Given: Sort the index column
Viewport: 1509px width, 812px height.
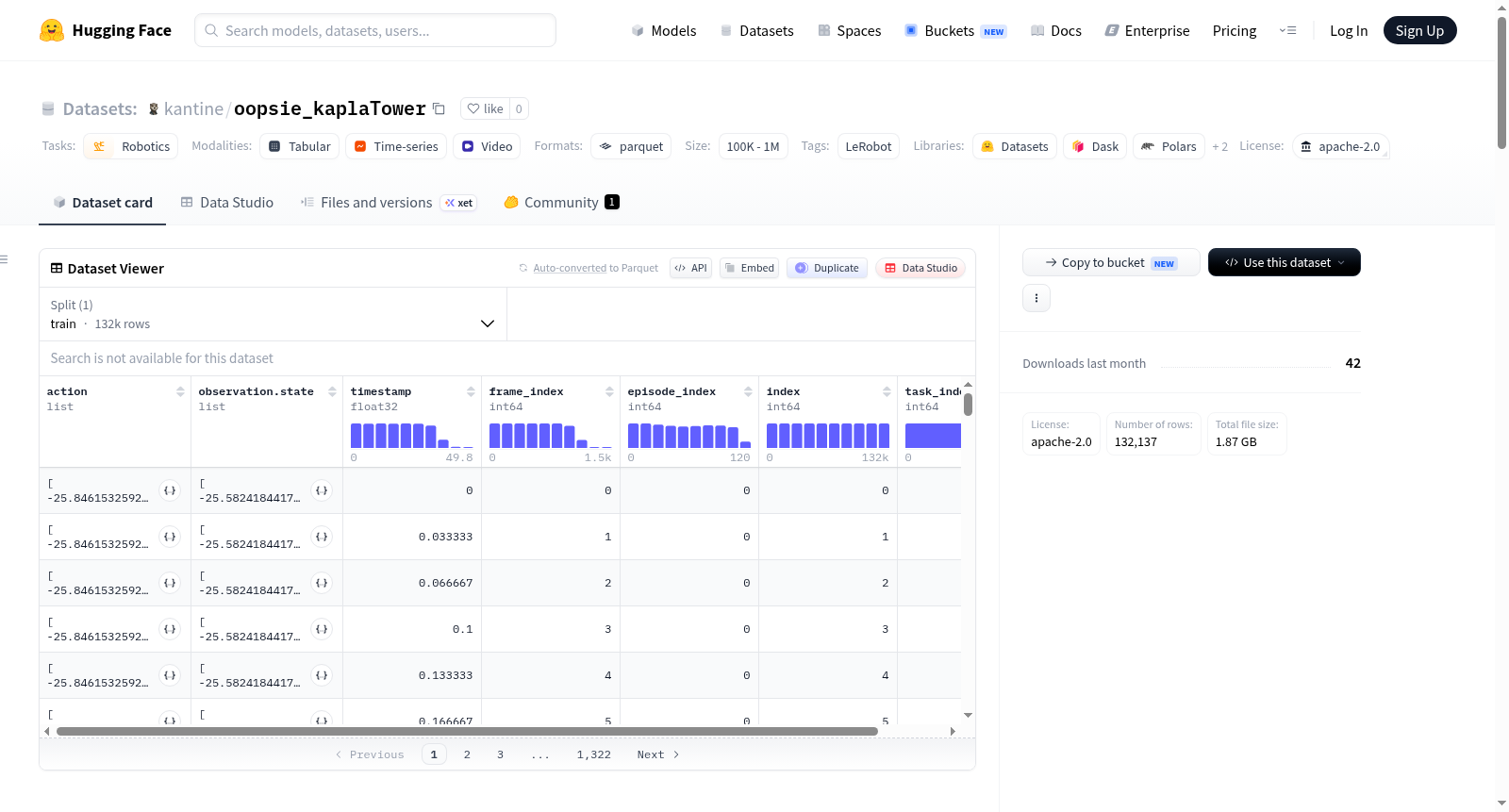Looking at the screenshot, I should click(x=887, y=391).
